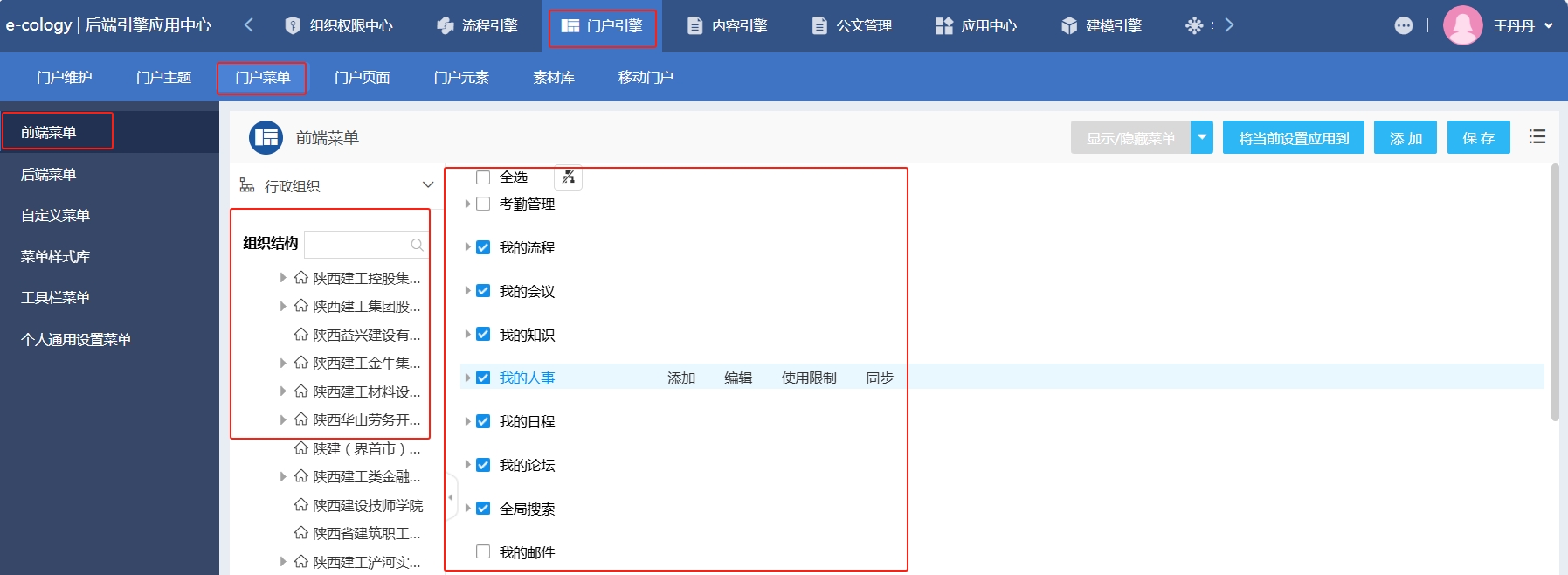Click the 行政组织 hierarchy icon

247,185
